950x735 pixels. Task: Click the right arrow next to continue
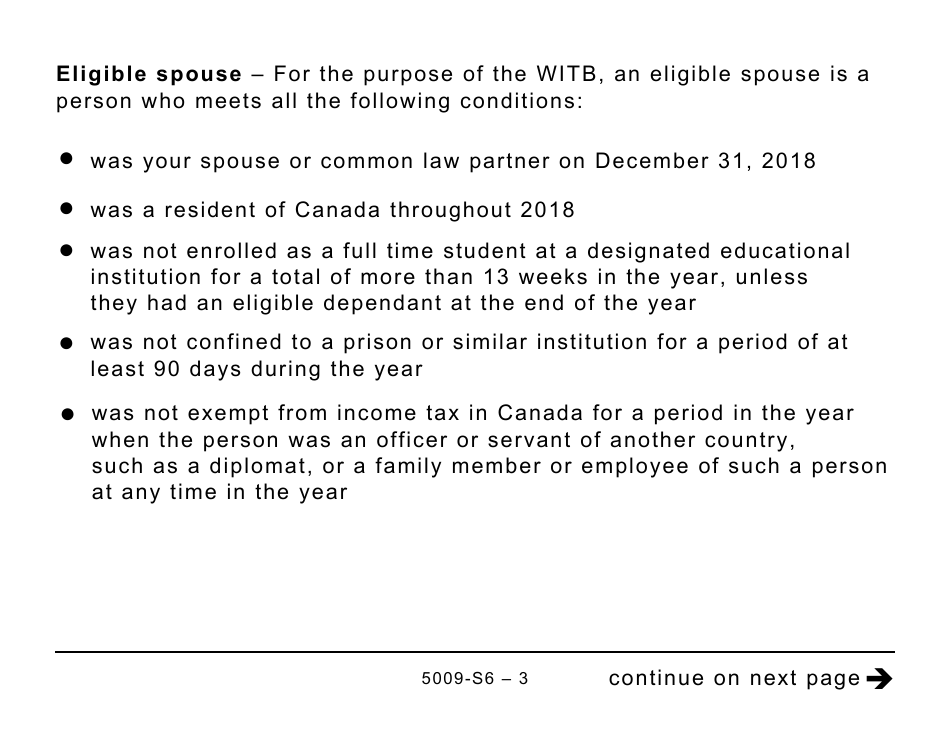click(879, 679)
